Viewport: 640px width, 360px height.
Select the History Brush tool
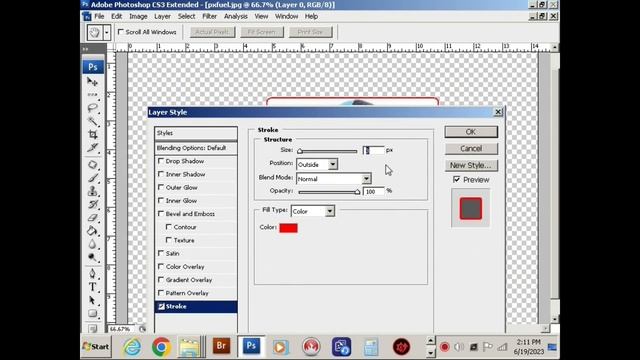pyautogui.click(x=93, y=204)
